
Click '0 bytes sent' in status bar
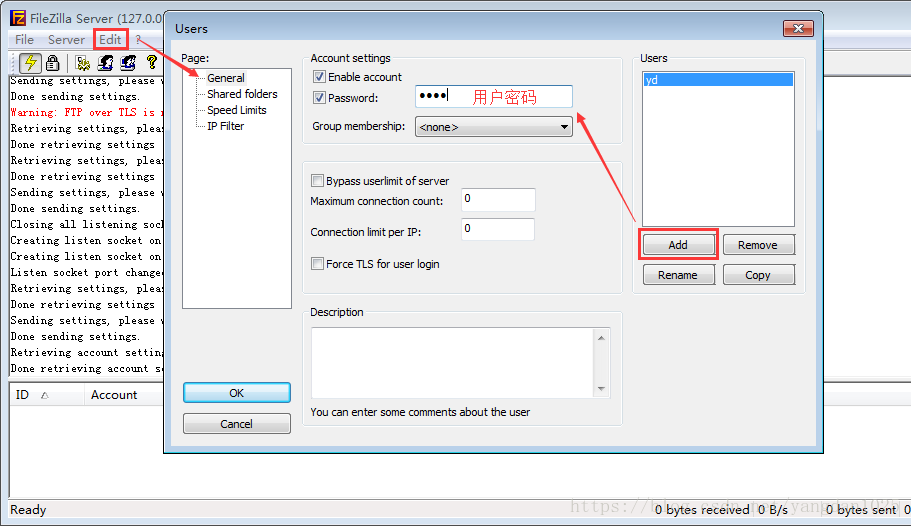pyautogui.click(x=860, y=510)
